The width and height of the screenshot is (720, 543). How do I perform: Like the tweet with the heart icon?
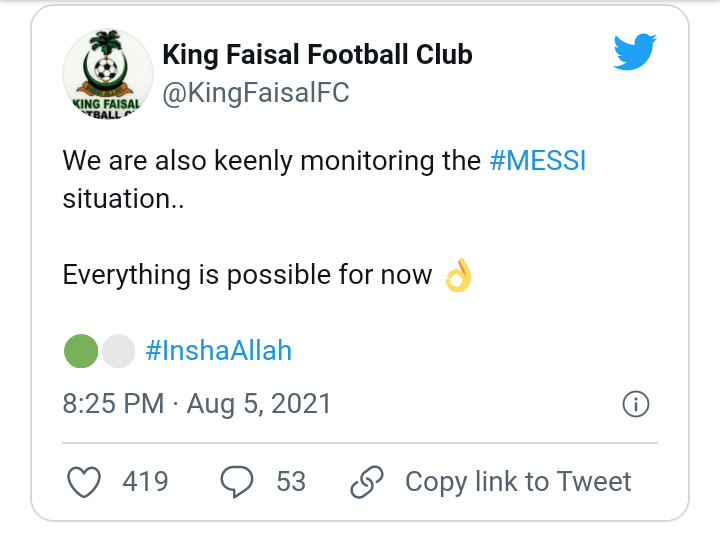coord(84,482)
